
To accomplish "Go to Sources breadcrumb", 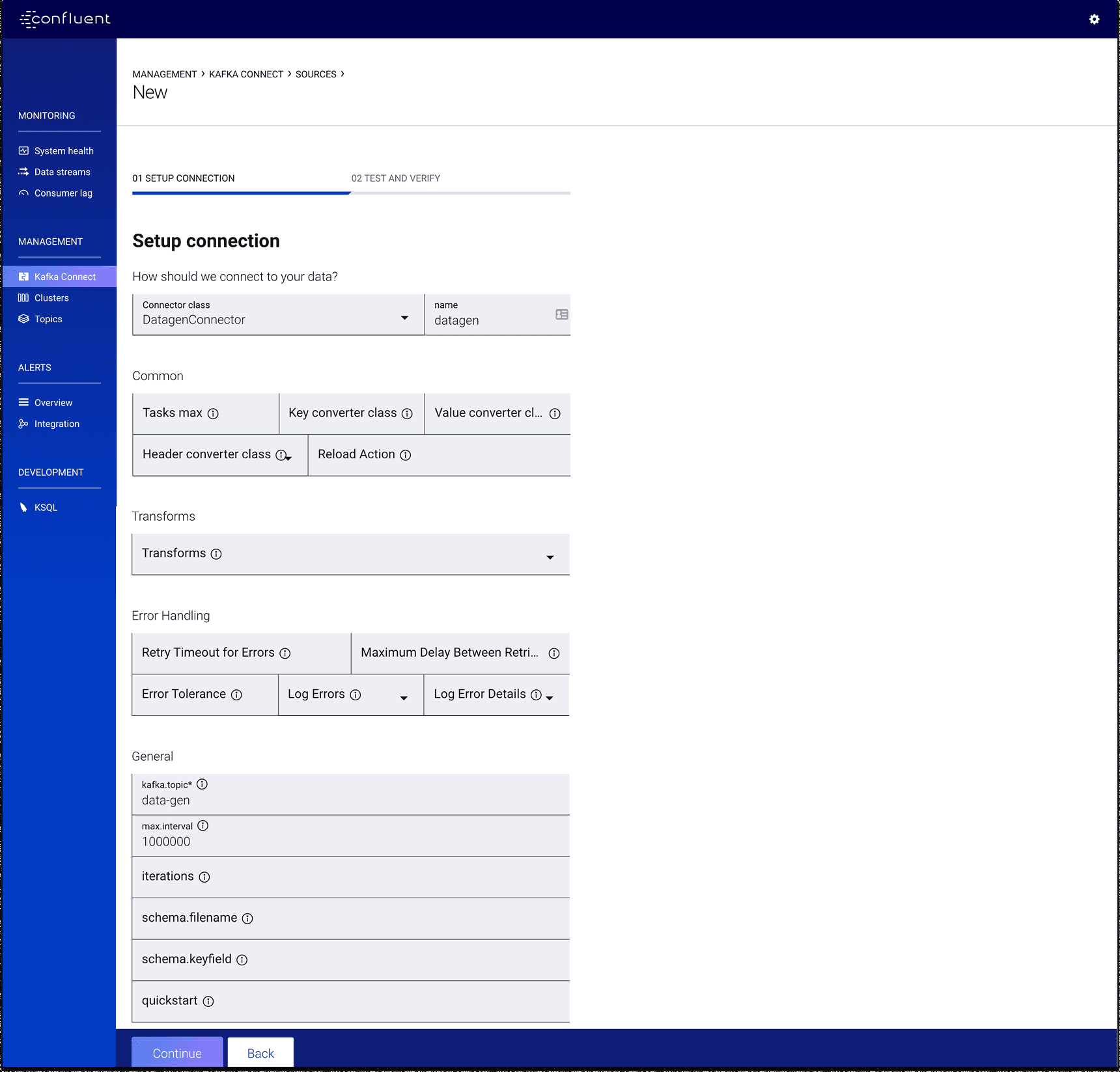I will [x=316, y=74].
